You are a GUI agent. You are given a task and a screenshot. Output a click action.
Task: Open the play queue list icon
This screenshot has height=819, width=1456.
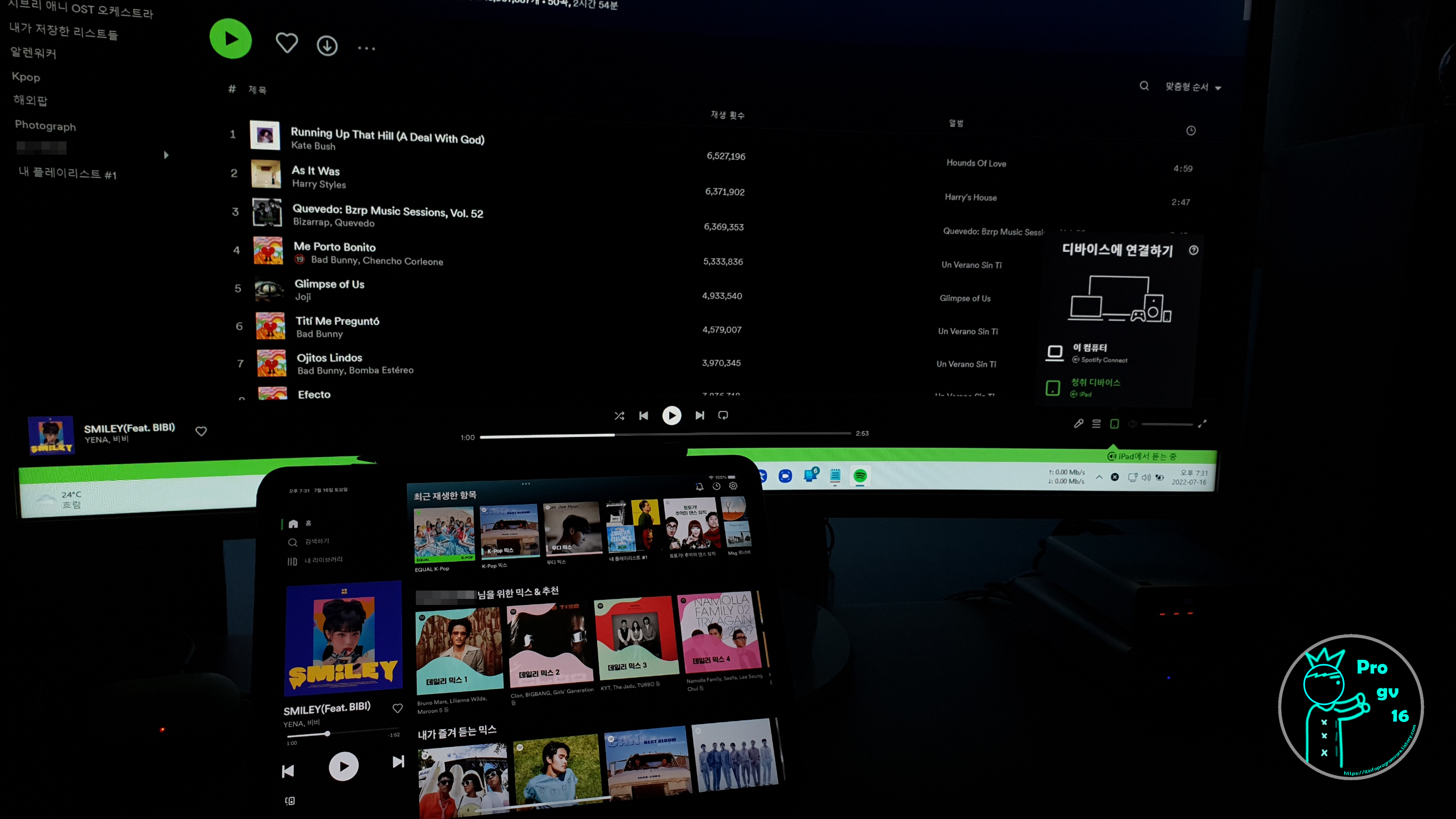coord(1096,423)
